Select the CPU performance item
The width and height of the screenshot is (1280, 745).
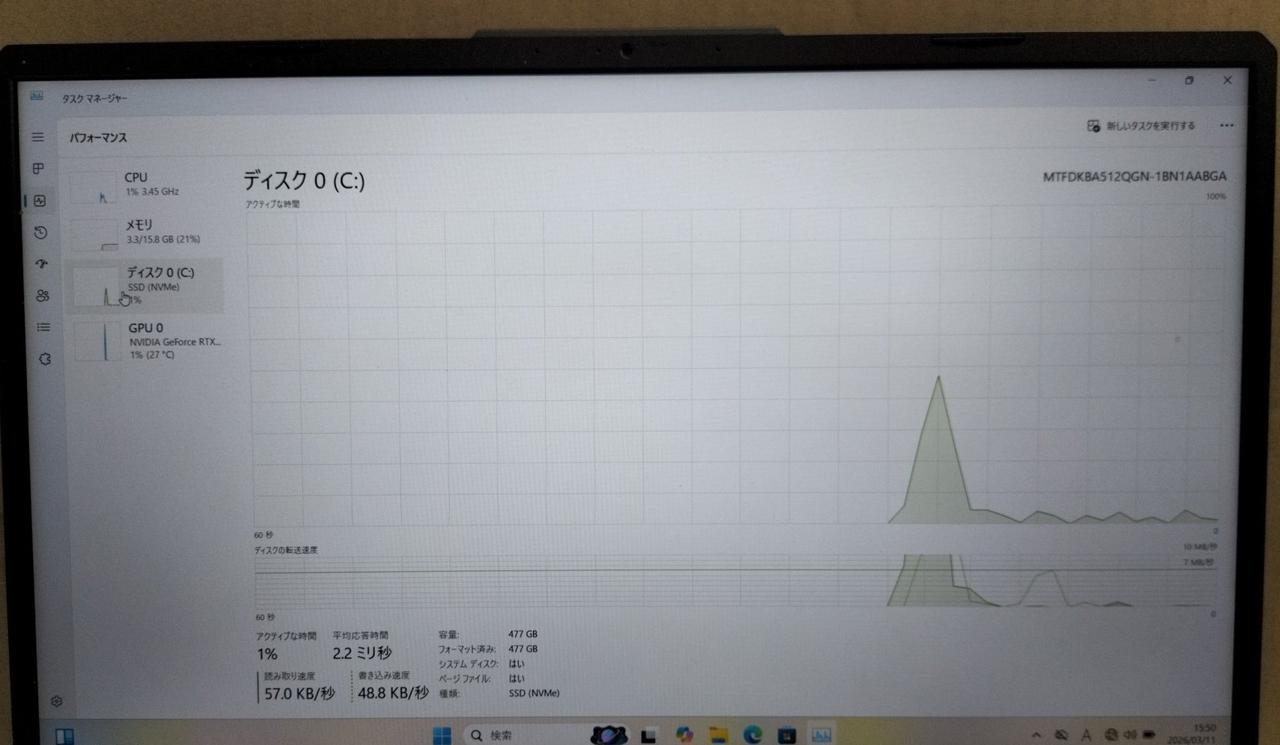(145, 184)
